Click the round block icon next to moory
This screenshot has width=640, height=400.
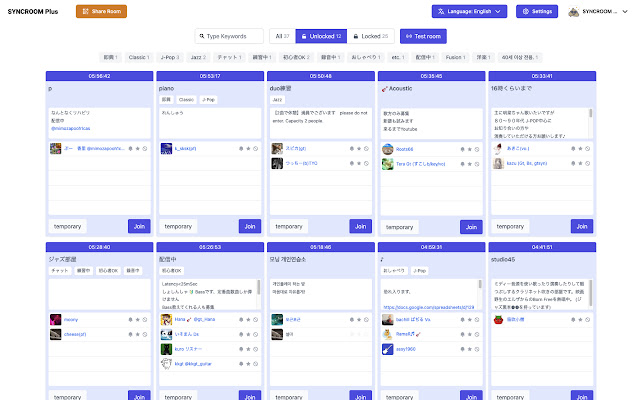(145, 320)
